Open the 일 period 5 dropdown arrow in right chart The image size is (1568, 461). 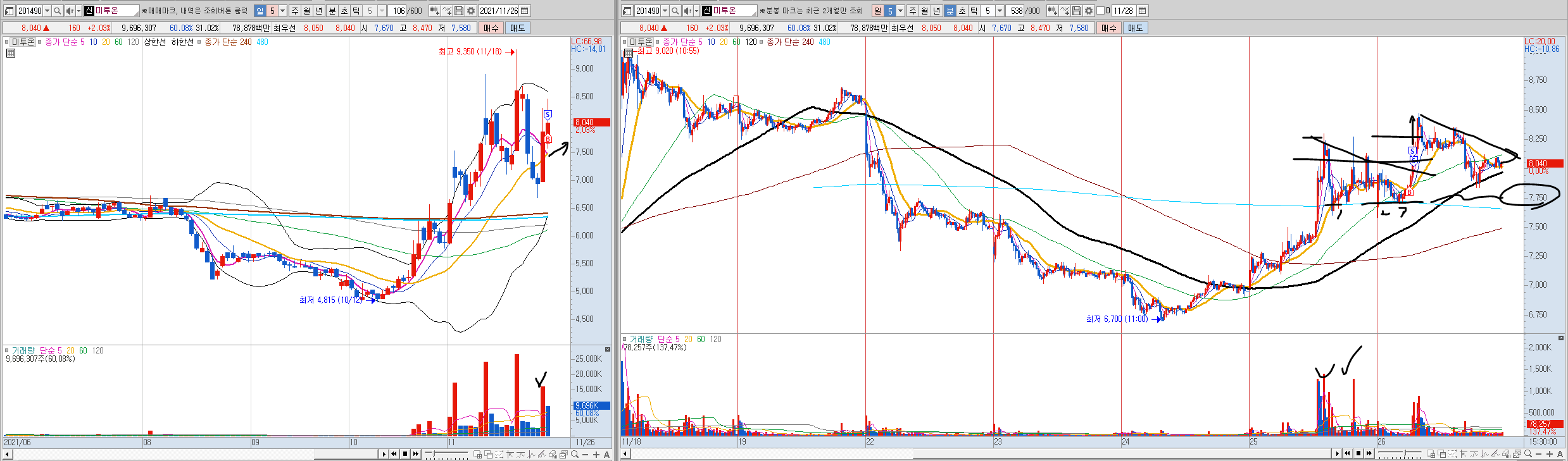coord(900,11)
